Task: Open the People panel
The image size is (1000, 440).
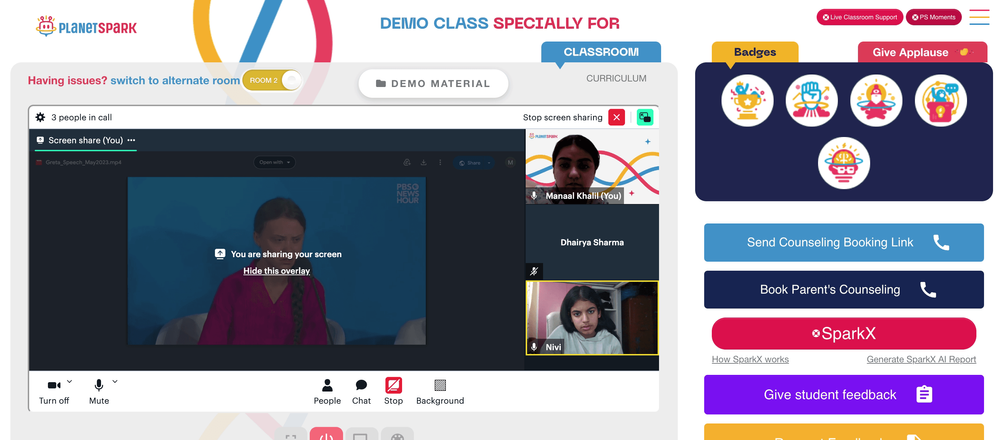Action: [327, 392]
